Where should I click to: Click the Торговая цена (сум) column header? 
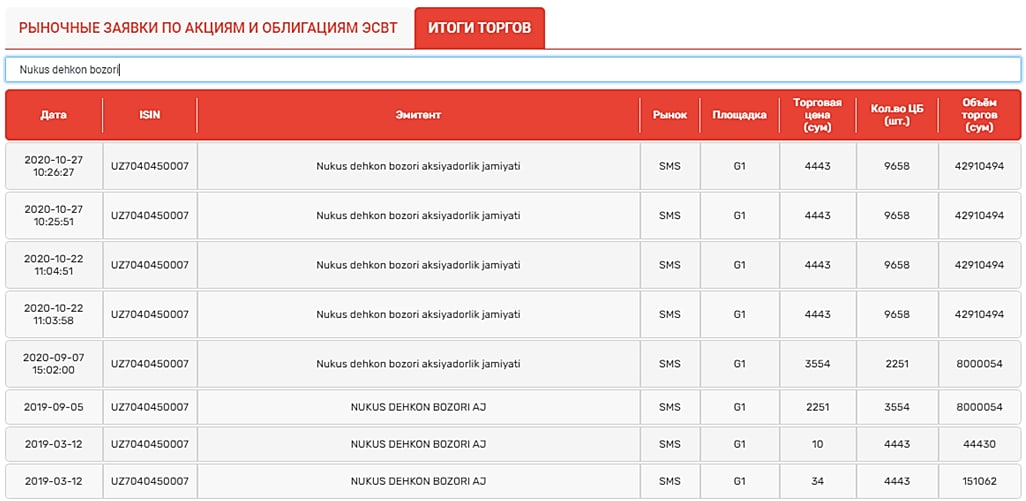pyautogui.click(x=817, y=115)
